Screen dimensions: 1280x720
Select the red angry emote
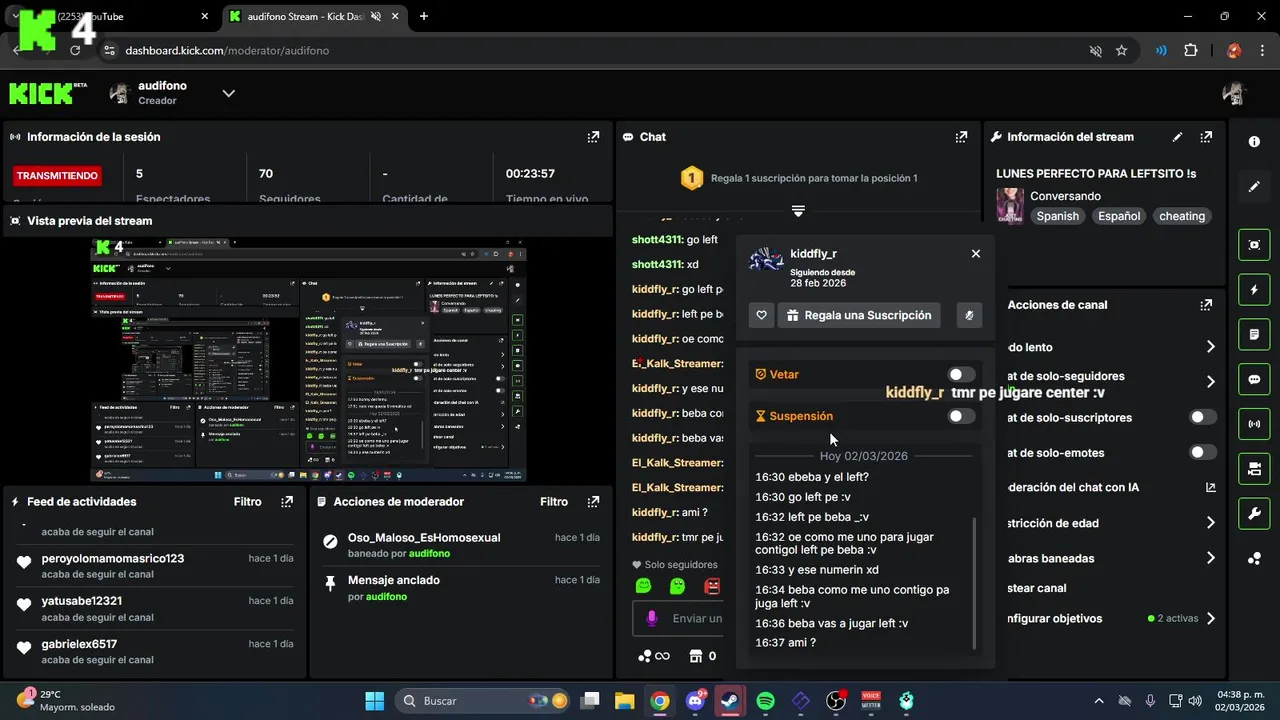[712, 586]
